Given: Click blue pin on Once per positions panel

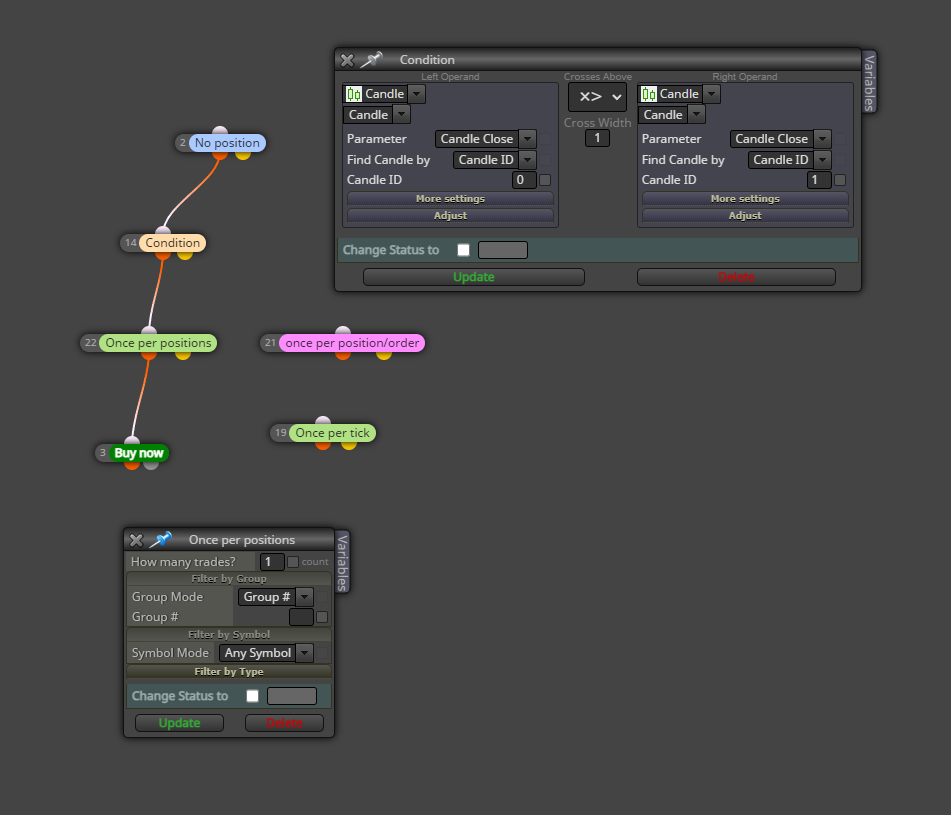Looking at the screenshot, I should point(161,539).
